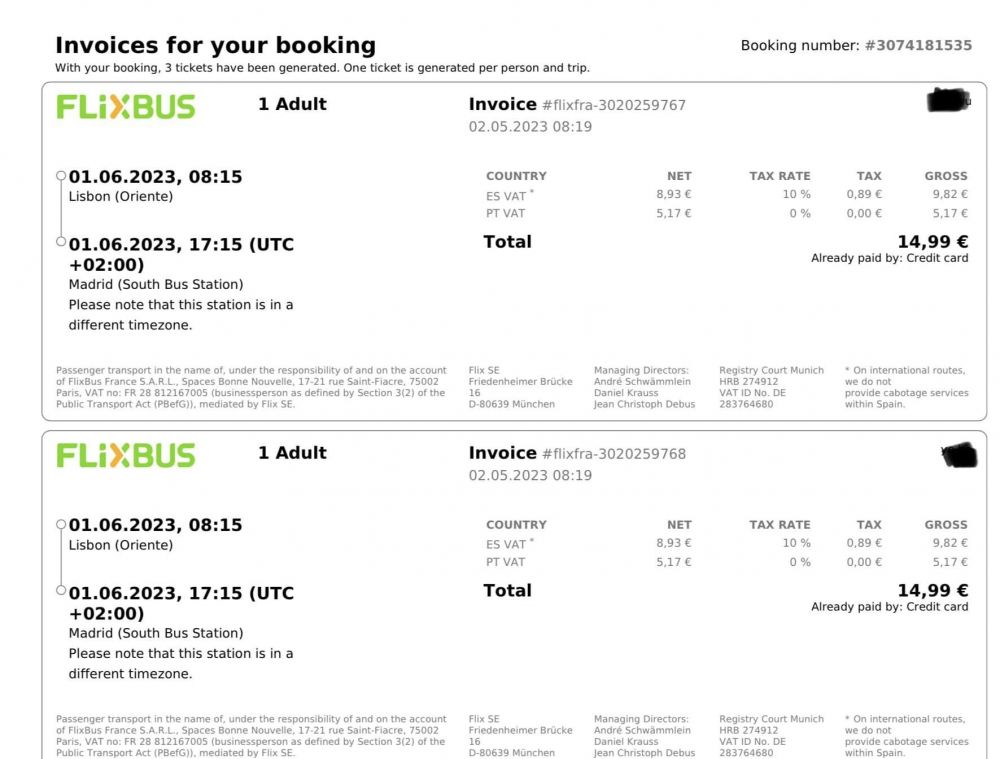The height and width of the screenshot is (759, 1000).
Task: Click the Madrid arrival stop marker in second invoice
Action: coord(61,591)
